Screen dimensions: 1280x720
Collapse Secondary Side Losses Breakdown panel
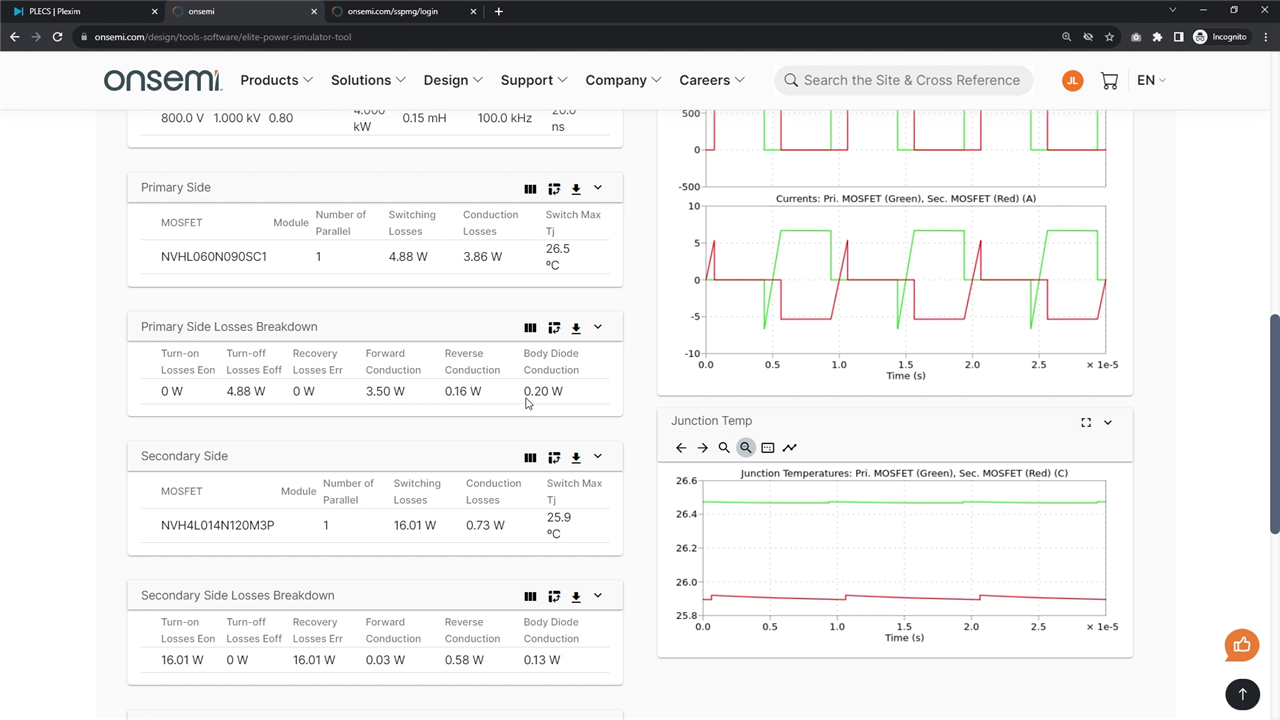tap(598, 595)
